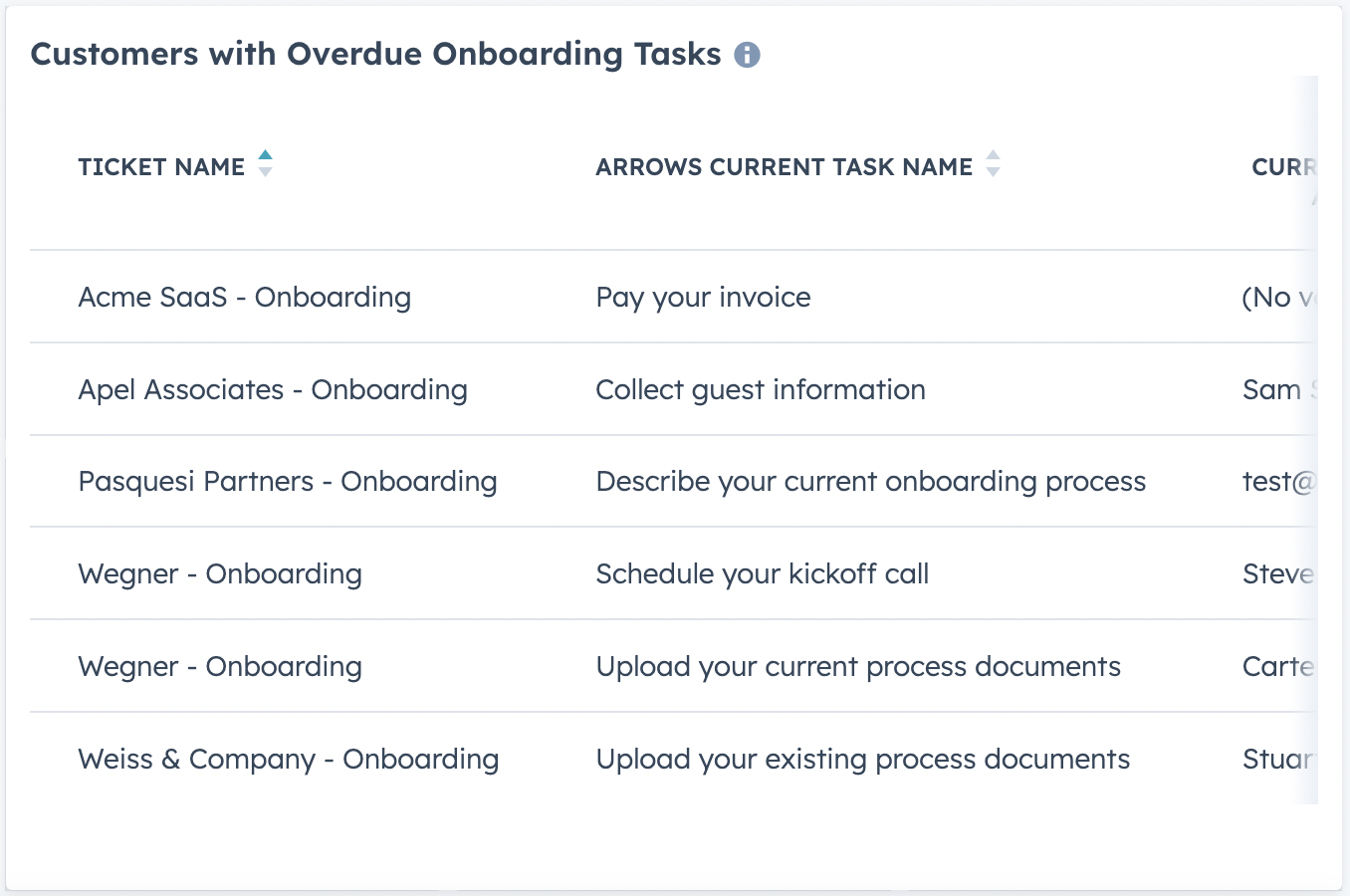Click the 'Upload your current process documents' task

pyautogui.click(x=858, y=666)
